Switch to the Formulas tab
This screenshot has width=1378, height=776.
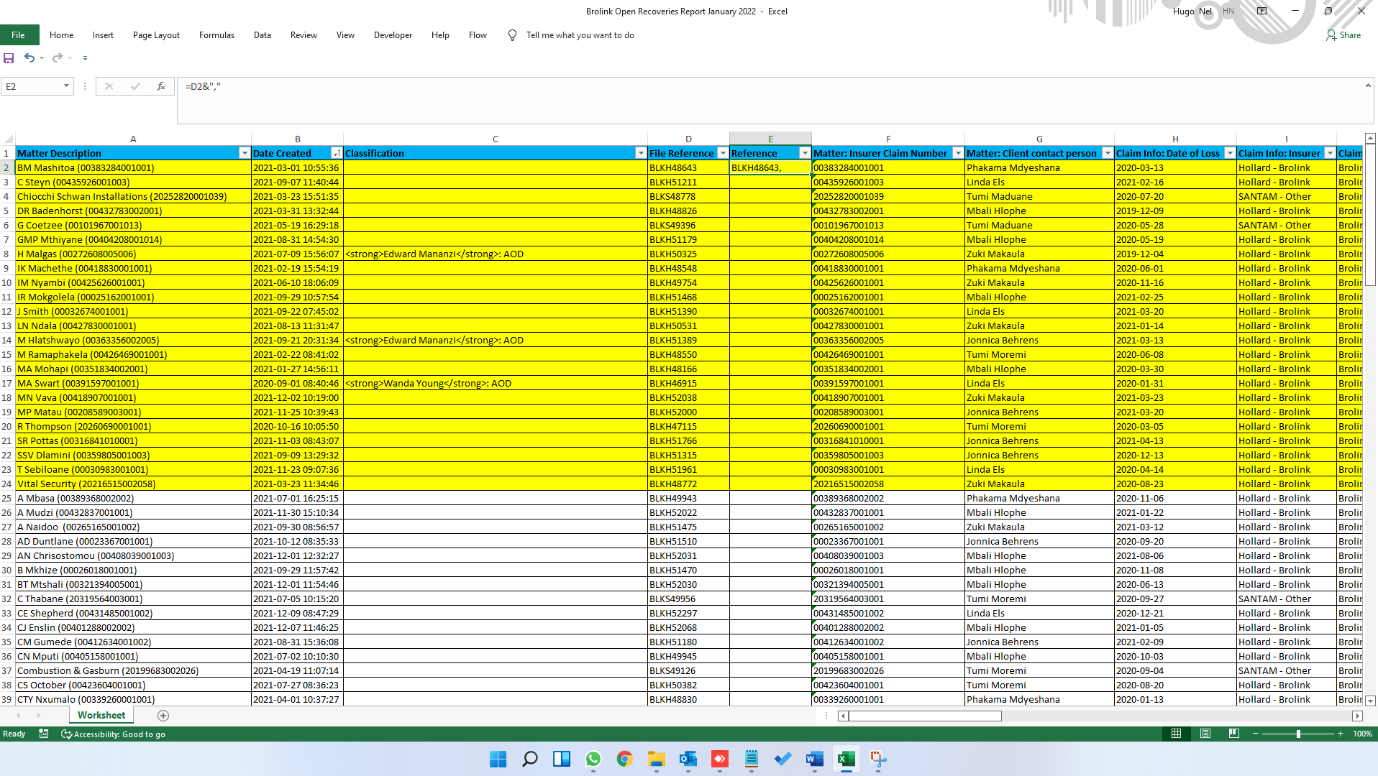click(216, 35)
